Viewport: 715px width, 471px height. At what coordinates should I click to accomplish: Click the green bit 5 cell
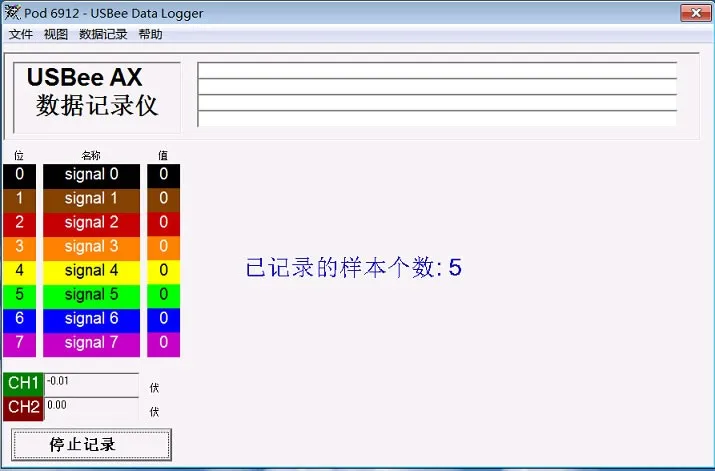19,297
